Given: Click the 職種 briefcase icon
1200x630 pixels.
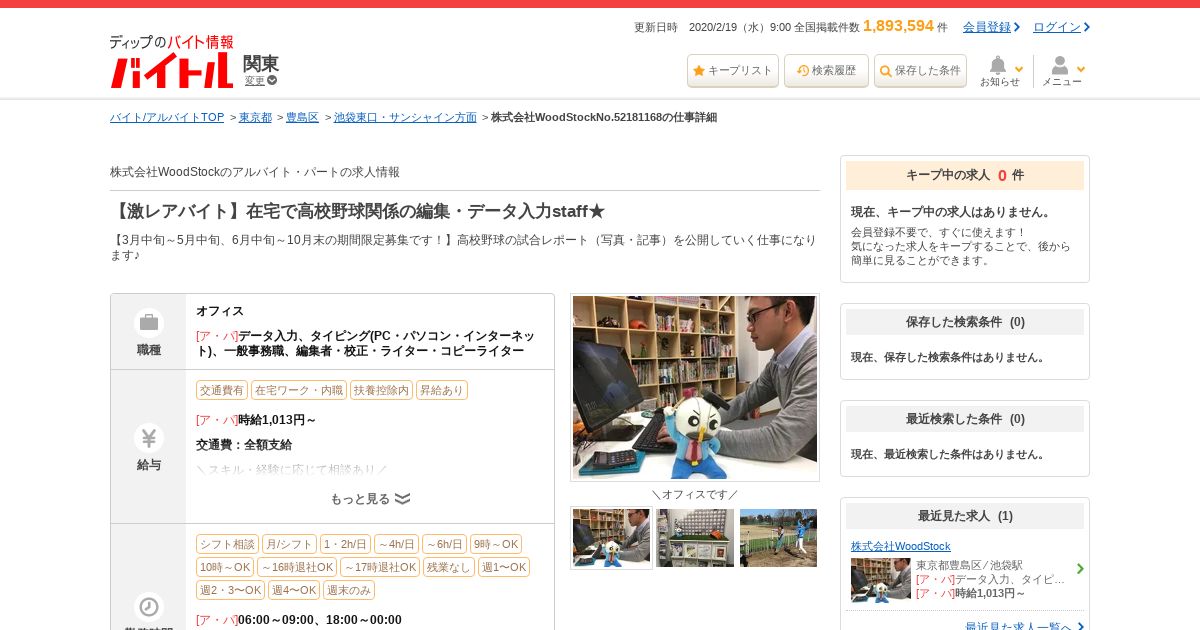Looking at the screenshot, I should (149, 322).
